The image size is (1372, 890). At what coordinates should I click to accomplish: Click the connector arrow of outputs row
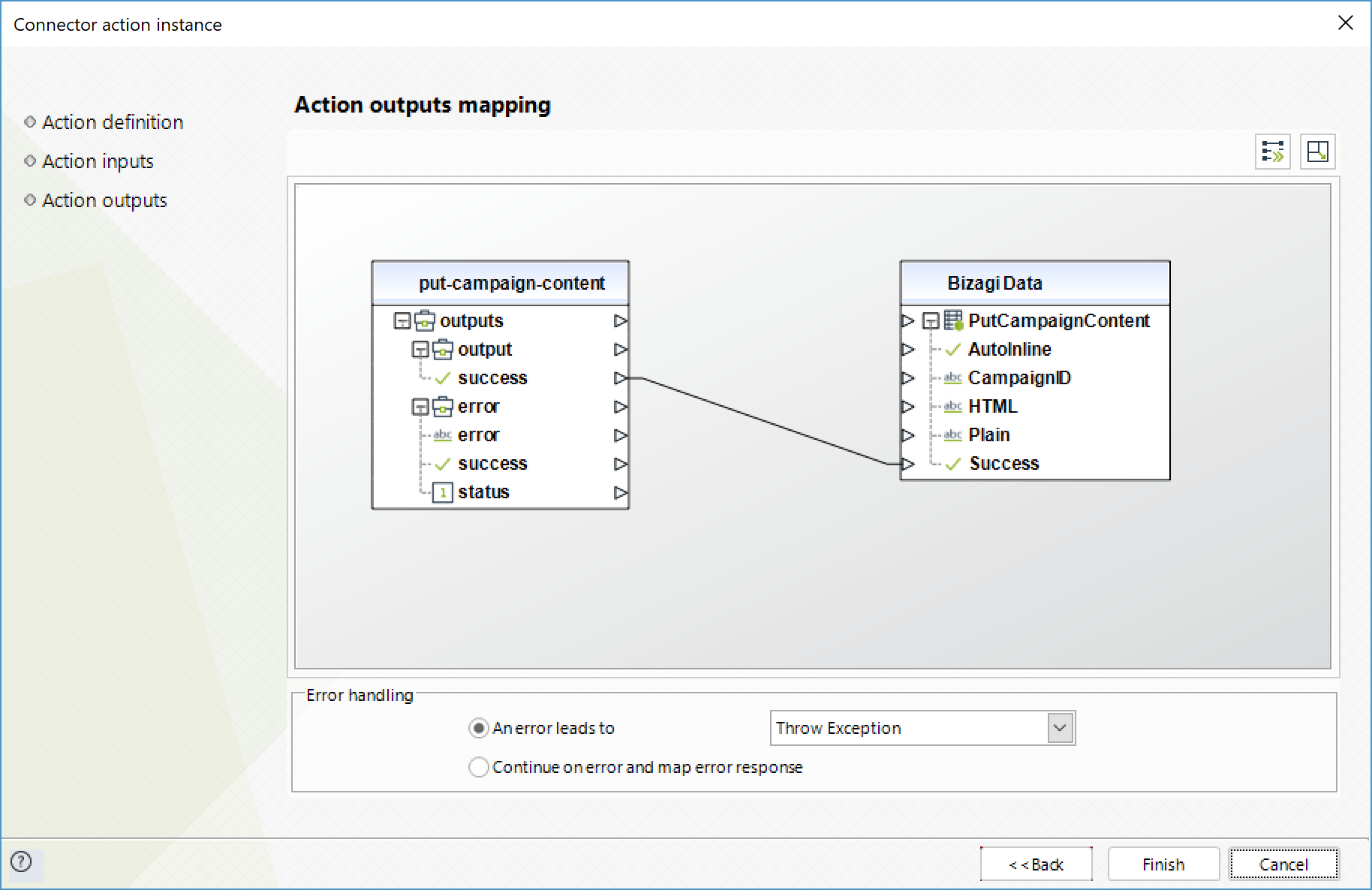pos(621,320)
